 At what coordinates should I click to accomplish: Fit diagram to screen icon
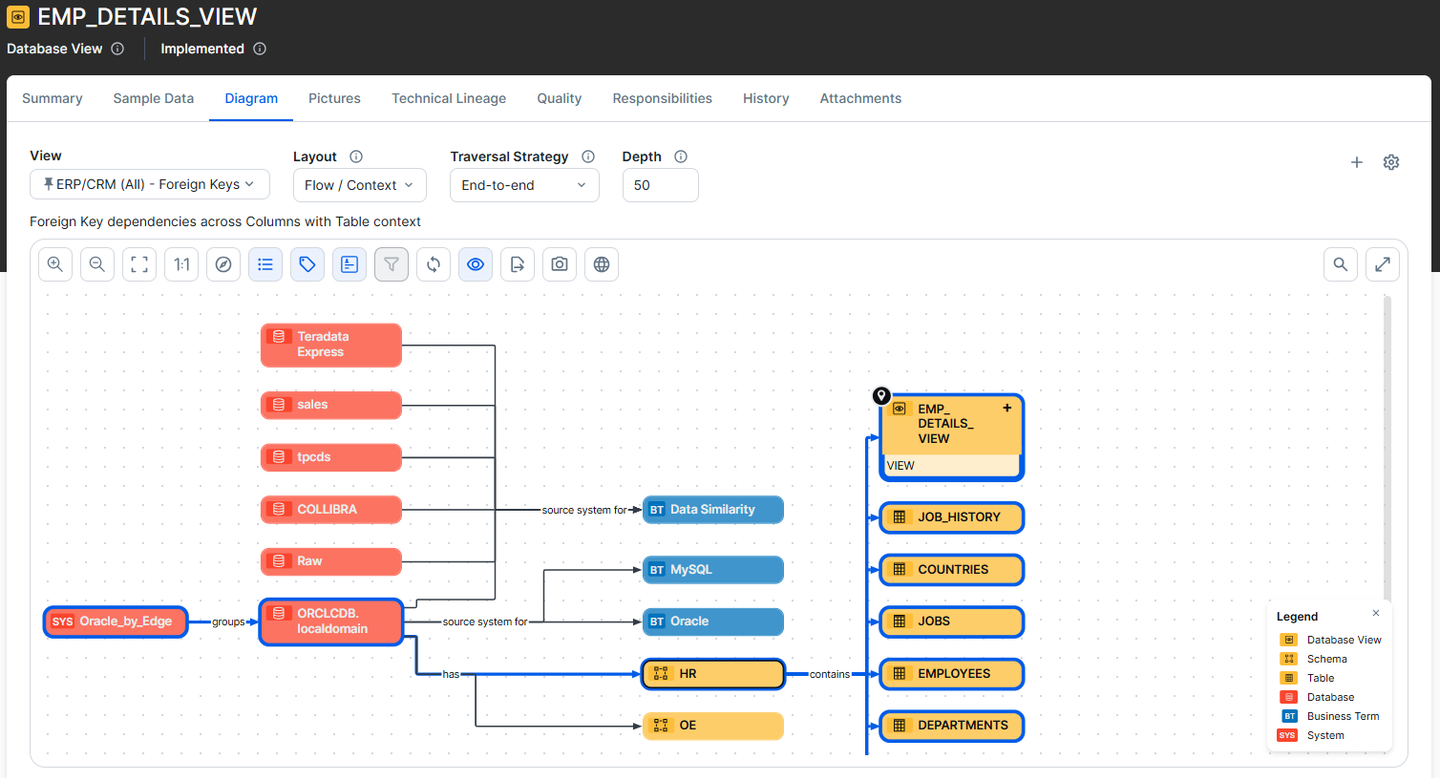pyautogui.click(x=139, y=265)
